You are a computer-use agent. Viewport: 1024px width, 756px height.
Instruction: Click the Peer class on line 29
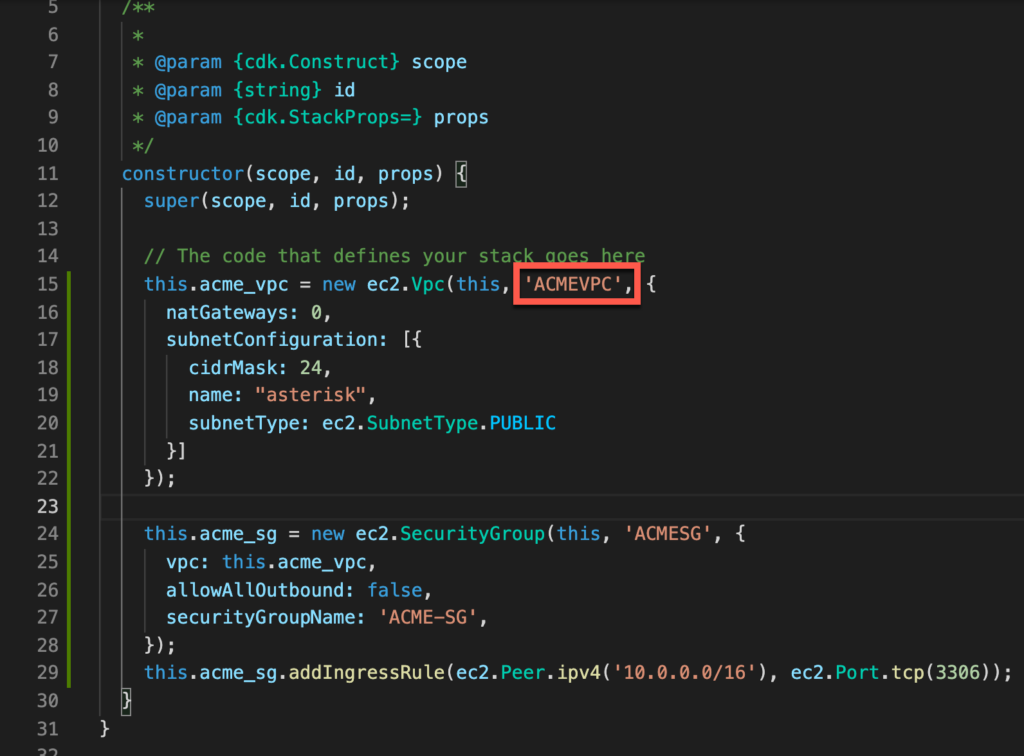tap(522, 672)
